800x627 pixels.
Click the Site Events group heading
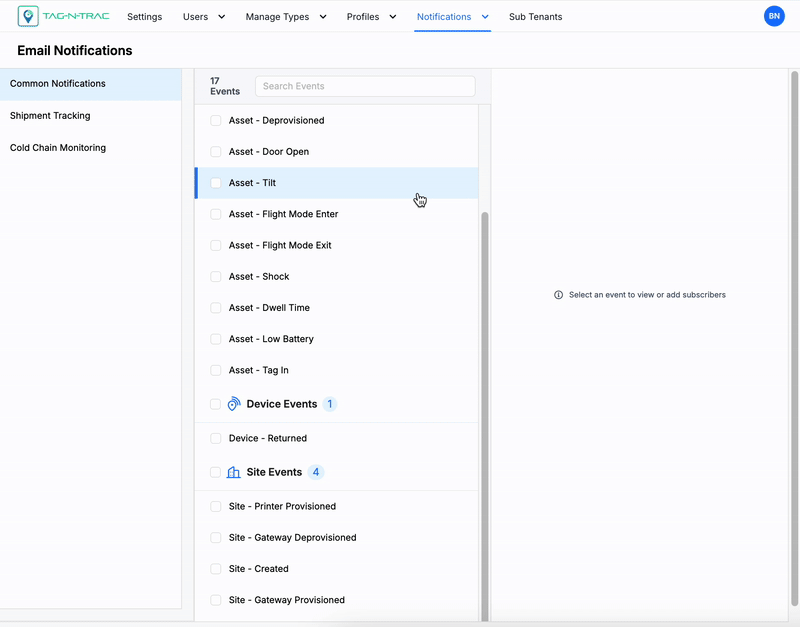274,472
